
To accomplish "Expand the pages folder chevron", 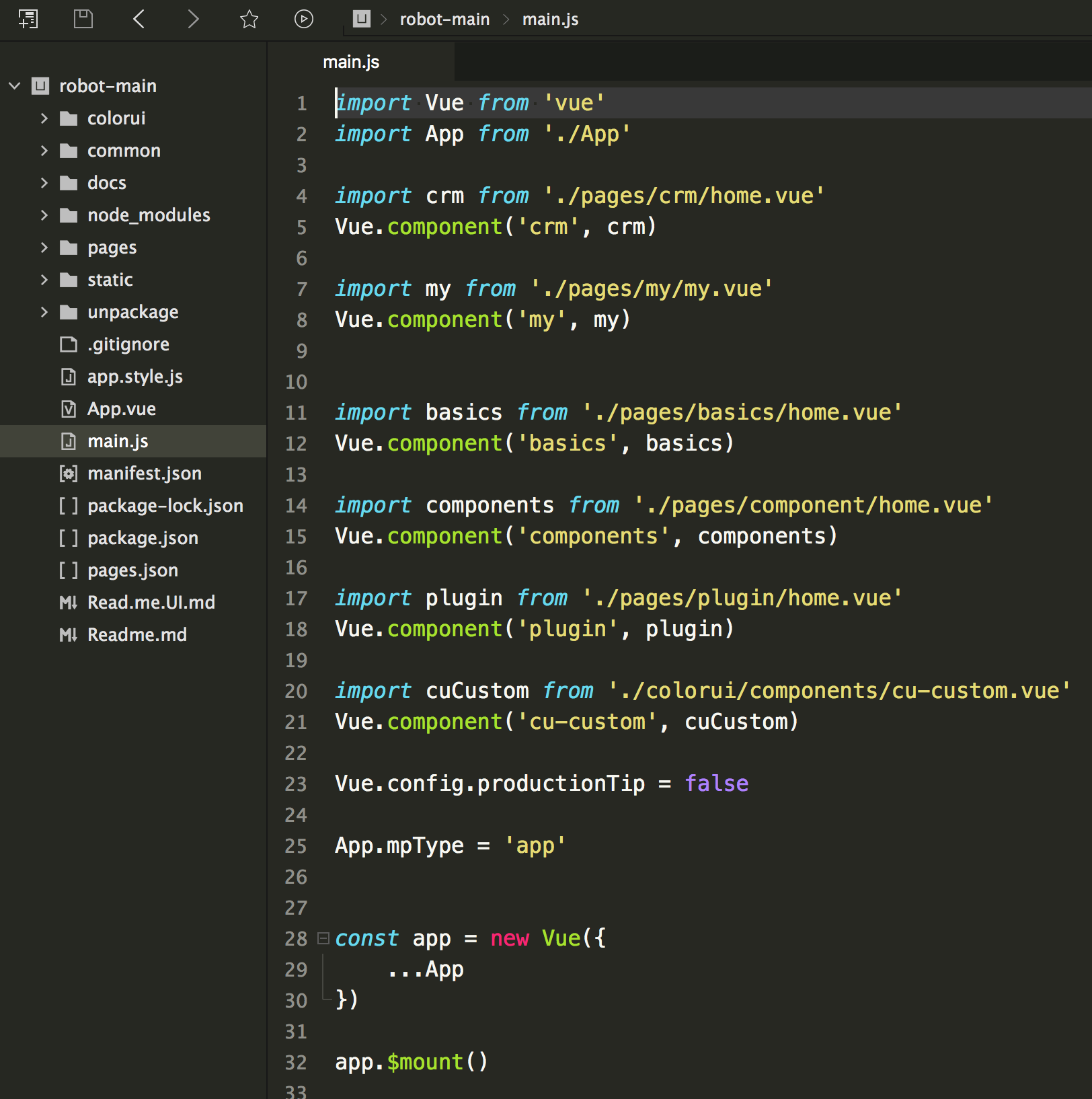I will (x=44, y=248).
